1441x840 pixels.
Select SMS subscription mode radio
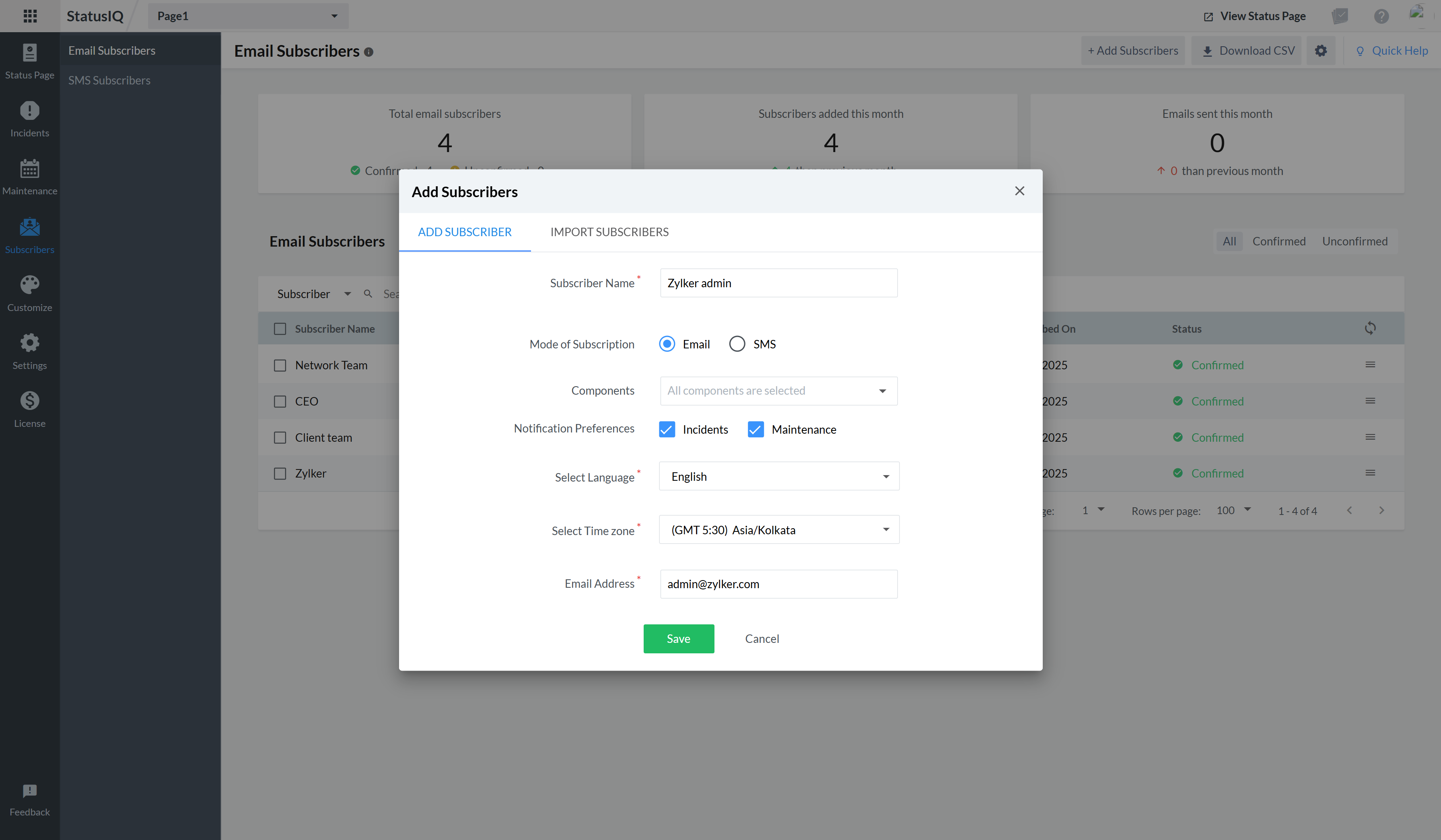point(737,344)
